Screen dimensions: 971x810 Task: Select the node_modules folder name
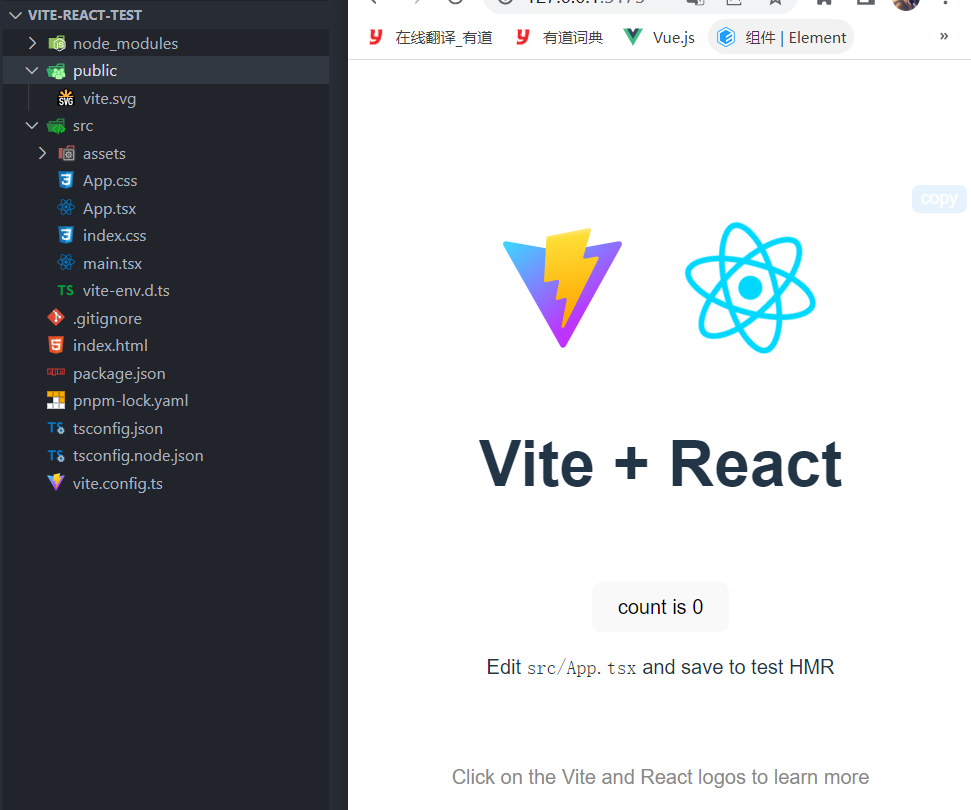(x=126, y=43)
